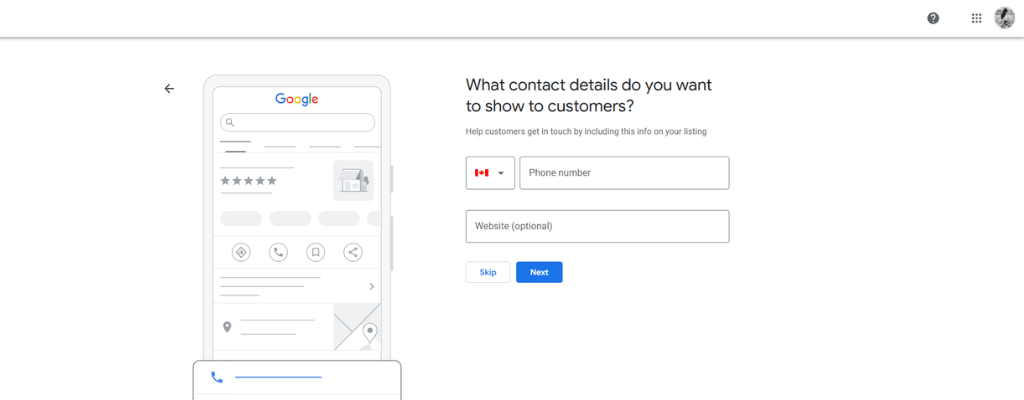This screenshot has height=400, width=1024.
Task: Click the store thumbnail in phone preview
Action: point(353,180)
